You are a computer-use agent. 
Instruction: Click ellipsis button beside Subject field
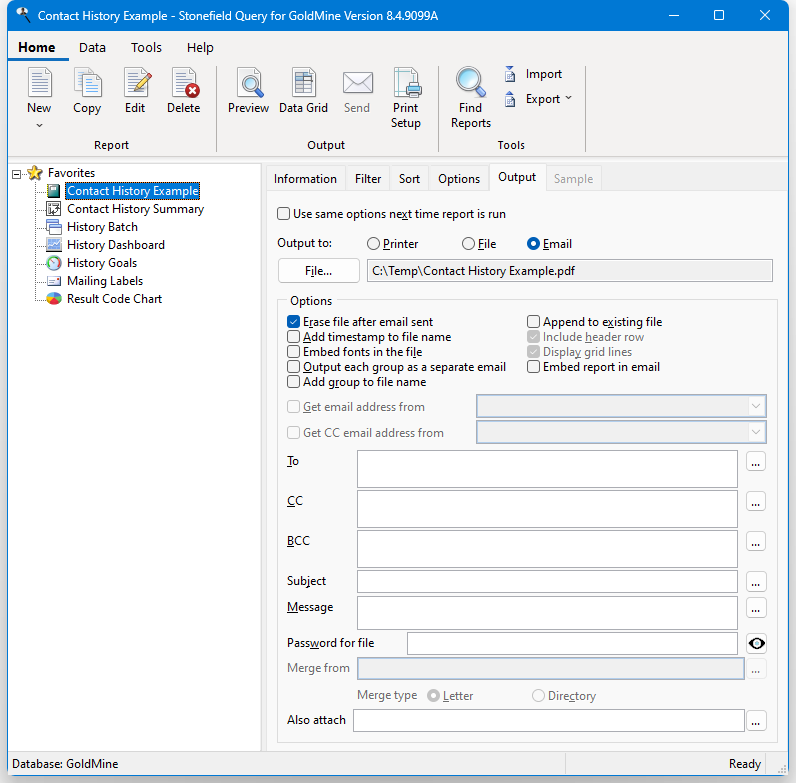tap(756, 582)
